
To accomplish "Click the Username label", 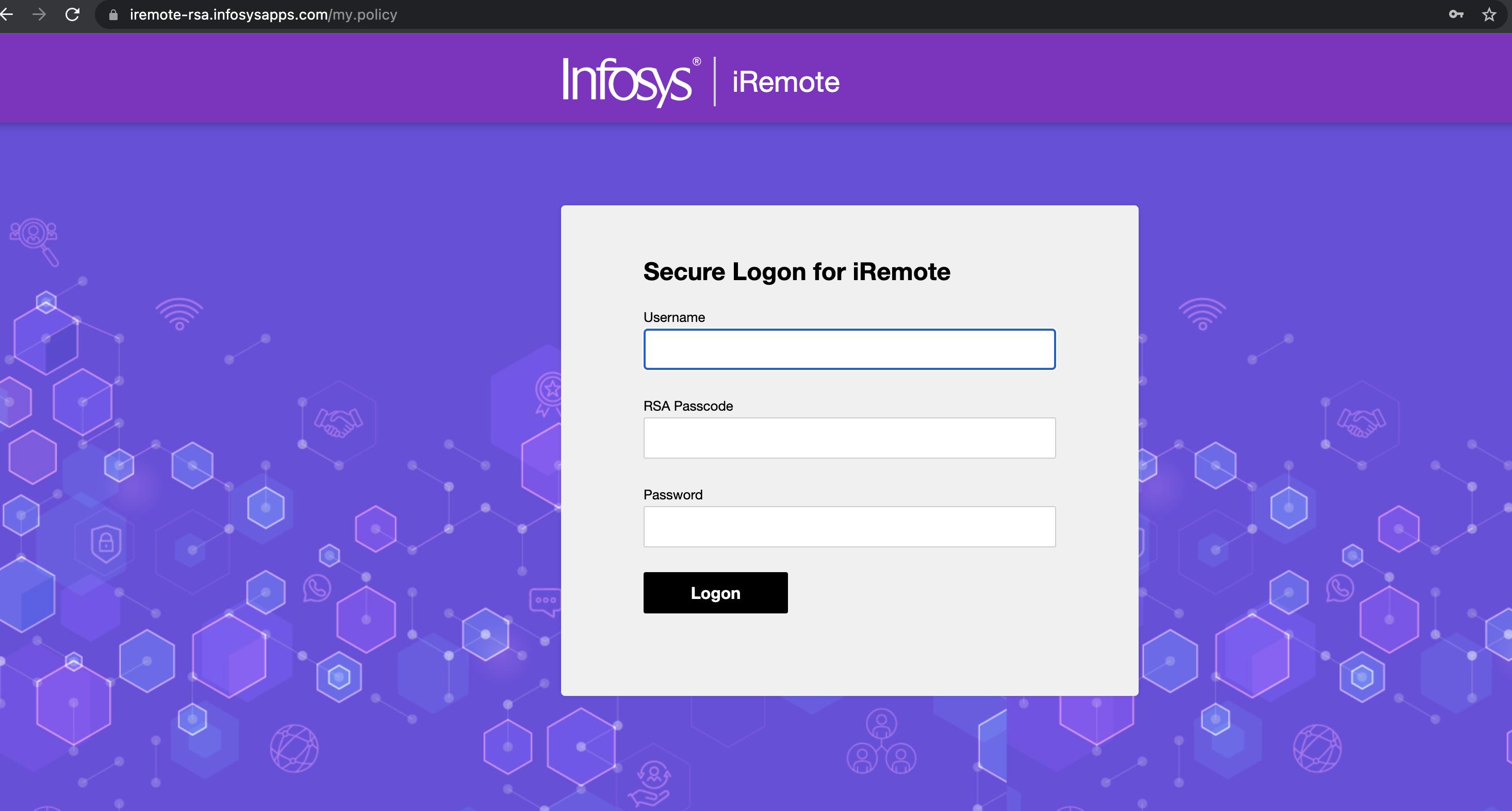I will click(674, 318).
